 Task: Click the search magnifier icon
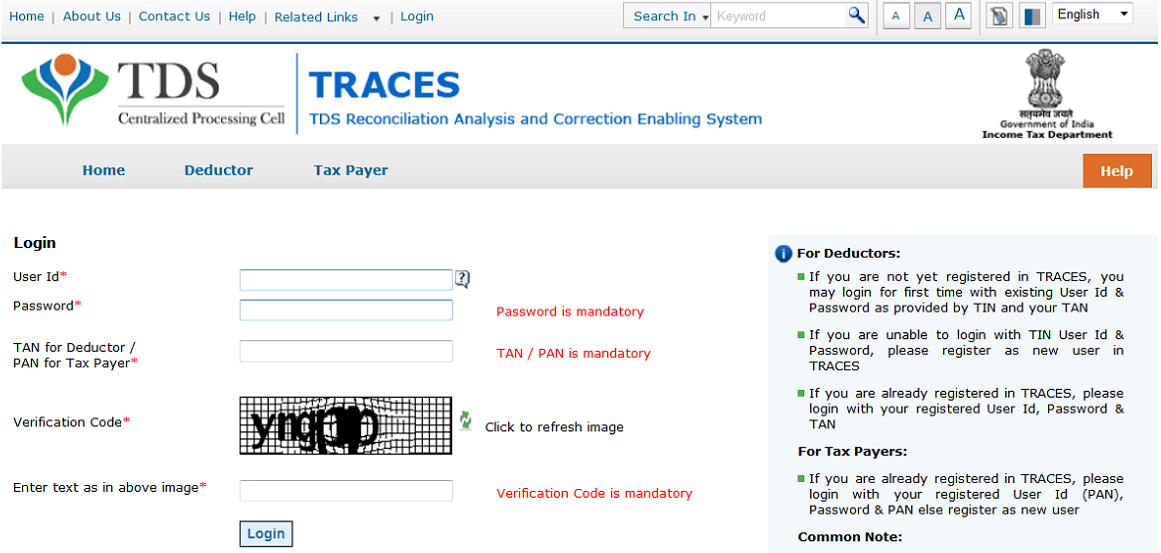point(857,15)
